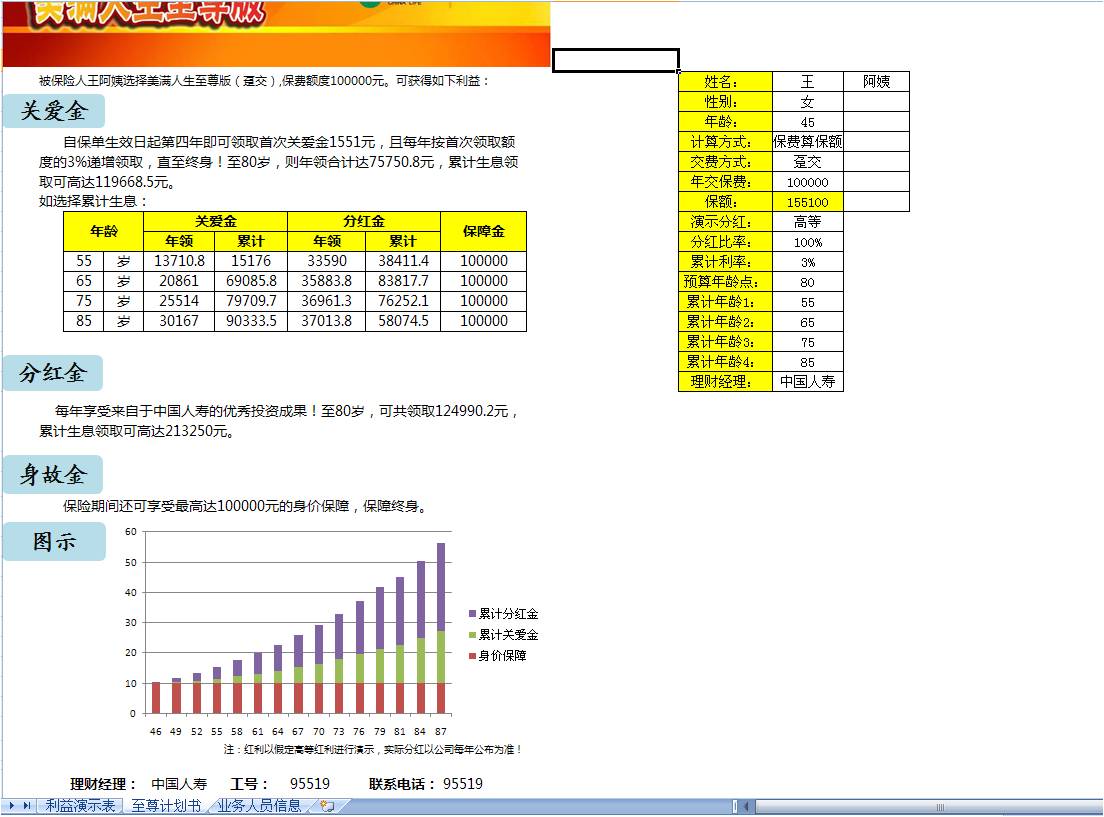Select the 理财经理 value 中国人寿 in the input table
The width and height of the screenshot is (1104, 817).
coord(808,382)
